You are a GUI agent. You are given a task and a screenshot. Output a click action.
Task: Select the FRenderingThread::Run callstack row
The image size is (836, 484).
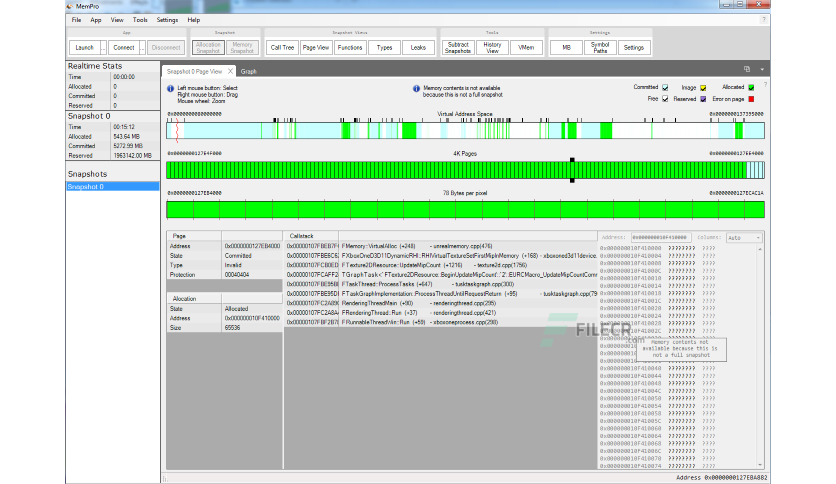click(441, 313)
